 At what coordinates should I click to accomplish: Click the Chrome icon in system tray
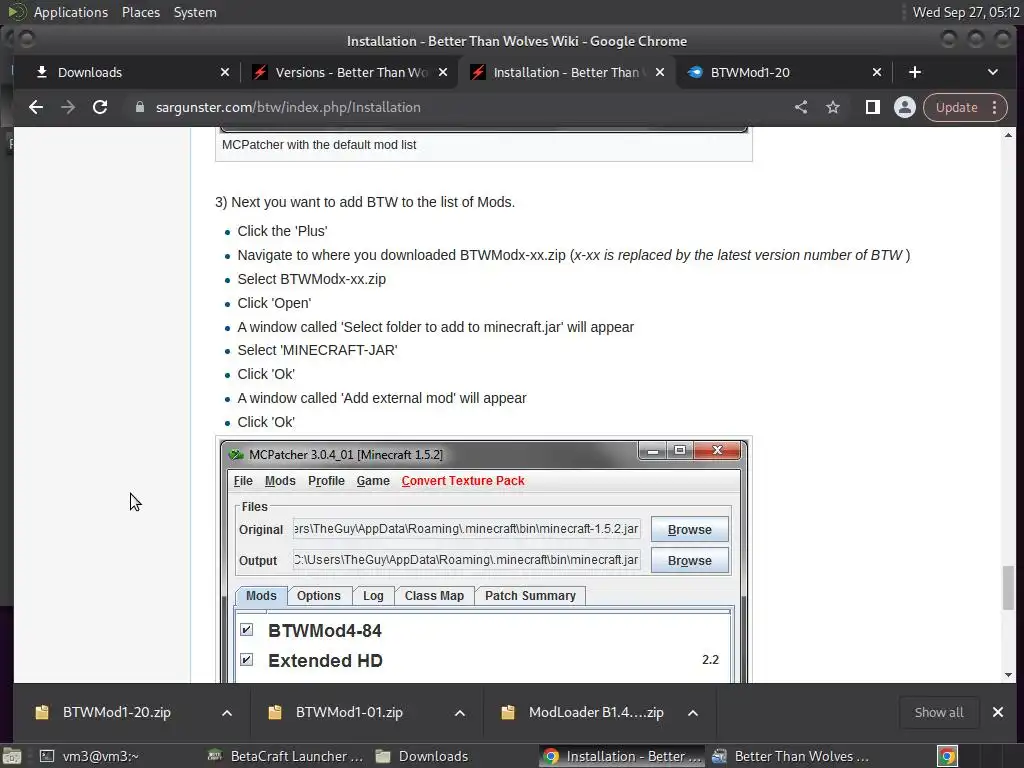947,756
